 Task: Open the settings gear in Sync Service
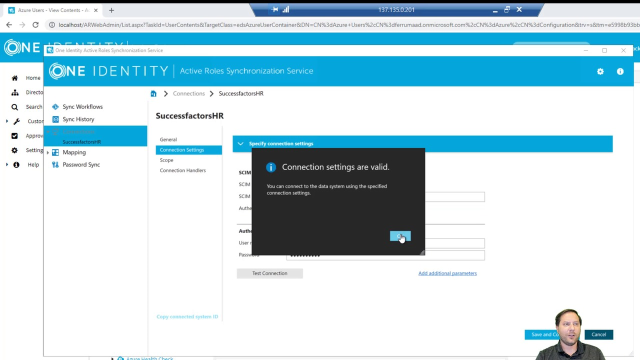click(600, 71)
